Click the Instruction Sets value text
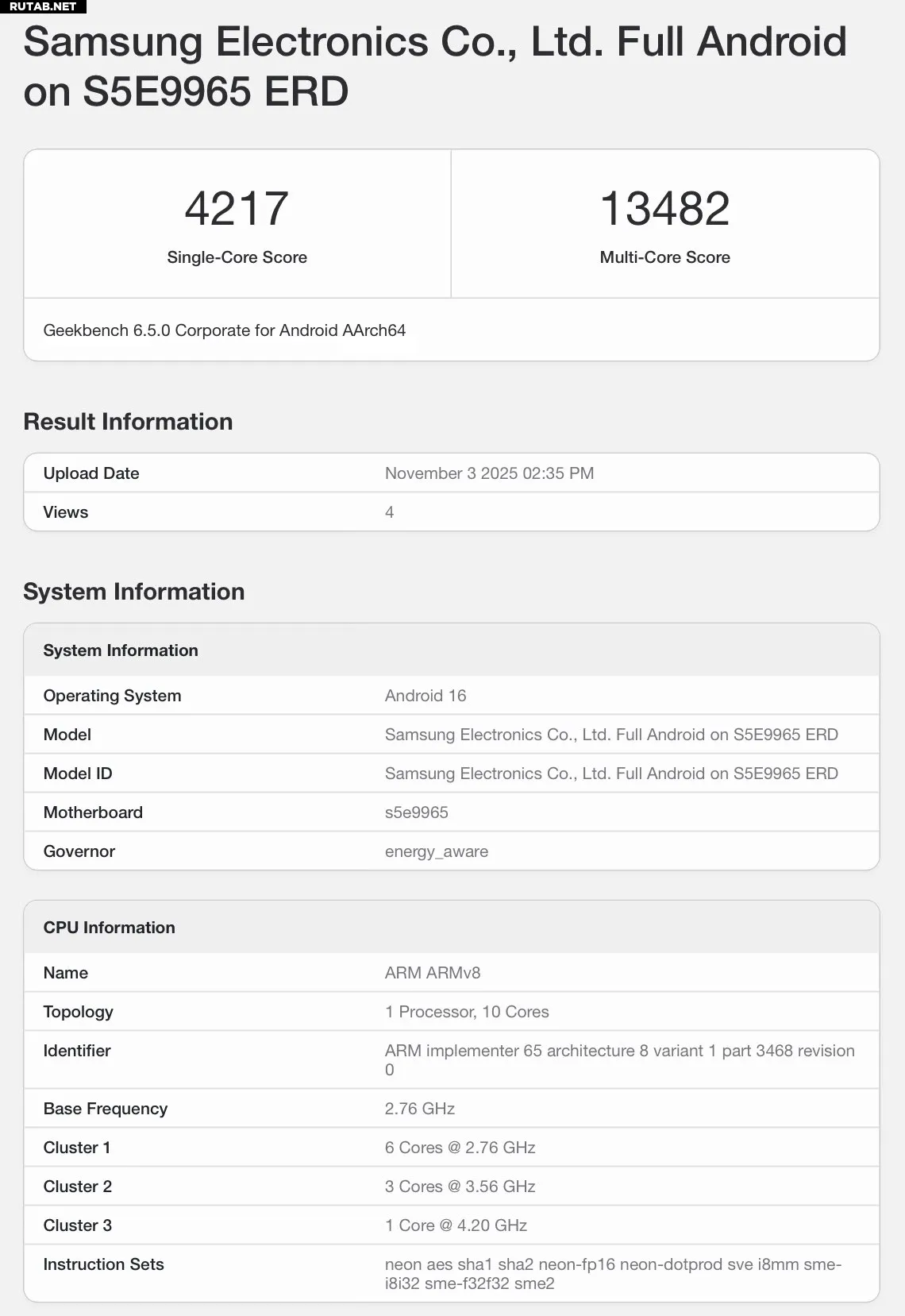The width and height of the screenshot is (905, 1316). coord(612,1274)
